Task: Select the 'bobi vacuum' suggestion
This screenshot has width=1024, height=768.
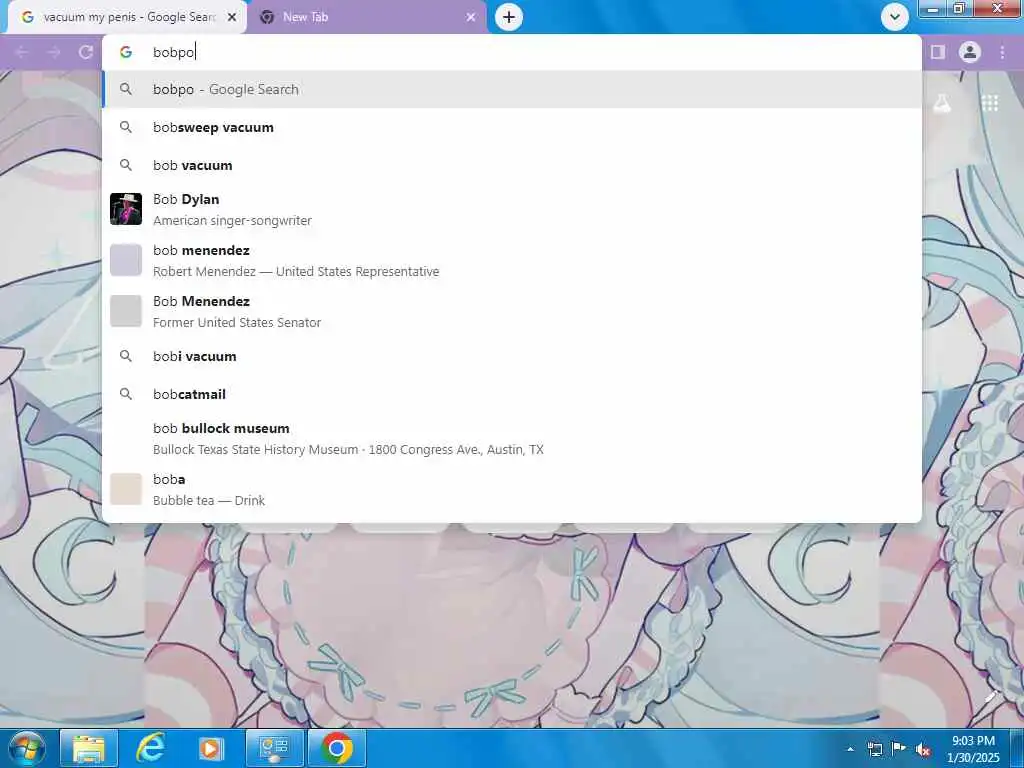Action: [x=512, y=357]
